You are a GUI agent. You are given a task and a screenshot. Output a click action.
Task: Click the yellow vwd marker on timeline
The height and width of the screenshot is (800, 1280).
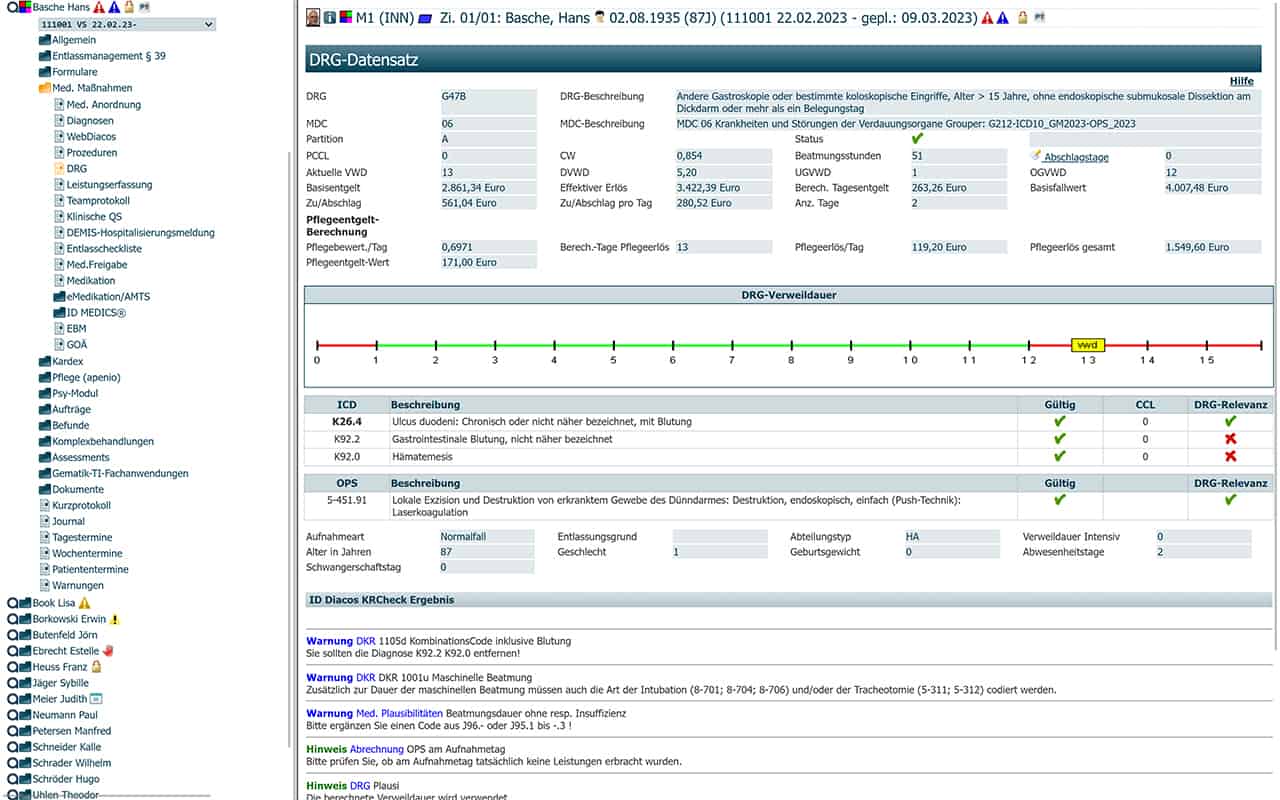pos(1087,344)
